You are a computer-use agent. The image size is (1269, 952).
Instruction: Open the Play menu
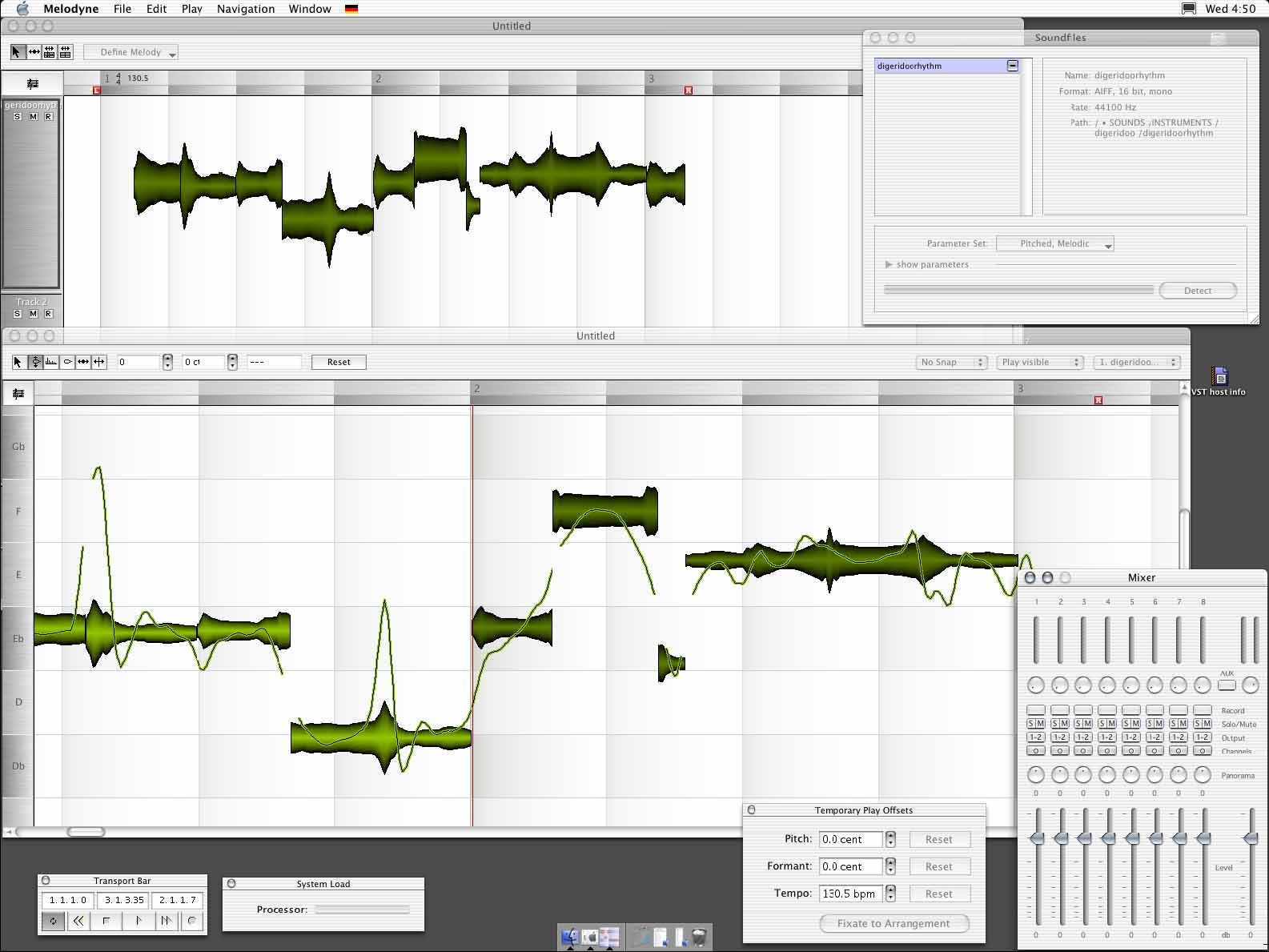click(x=192, y=9)
